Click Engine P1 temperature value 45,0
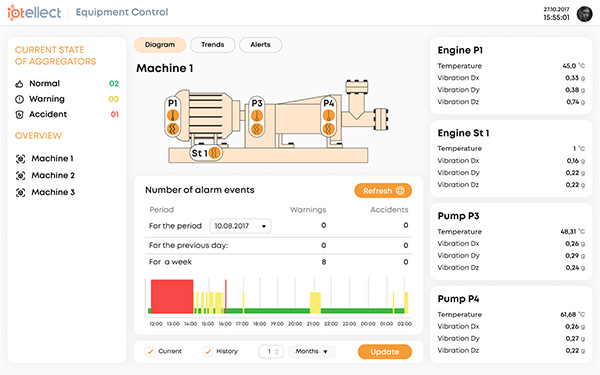The width and height of the screenshot is (600, 375). click(x=569, y=66)
